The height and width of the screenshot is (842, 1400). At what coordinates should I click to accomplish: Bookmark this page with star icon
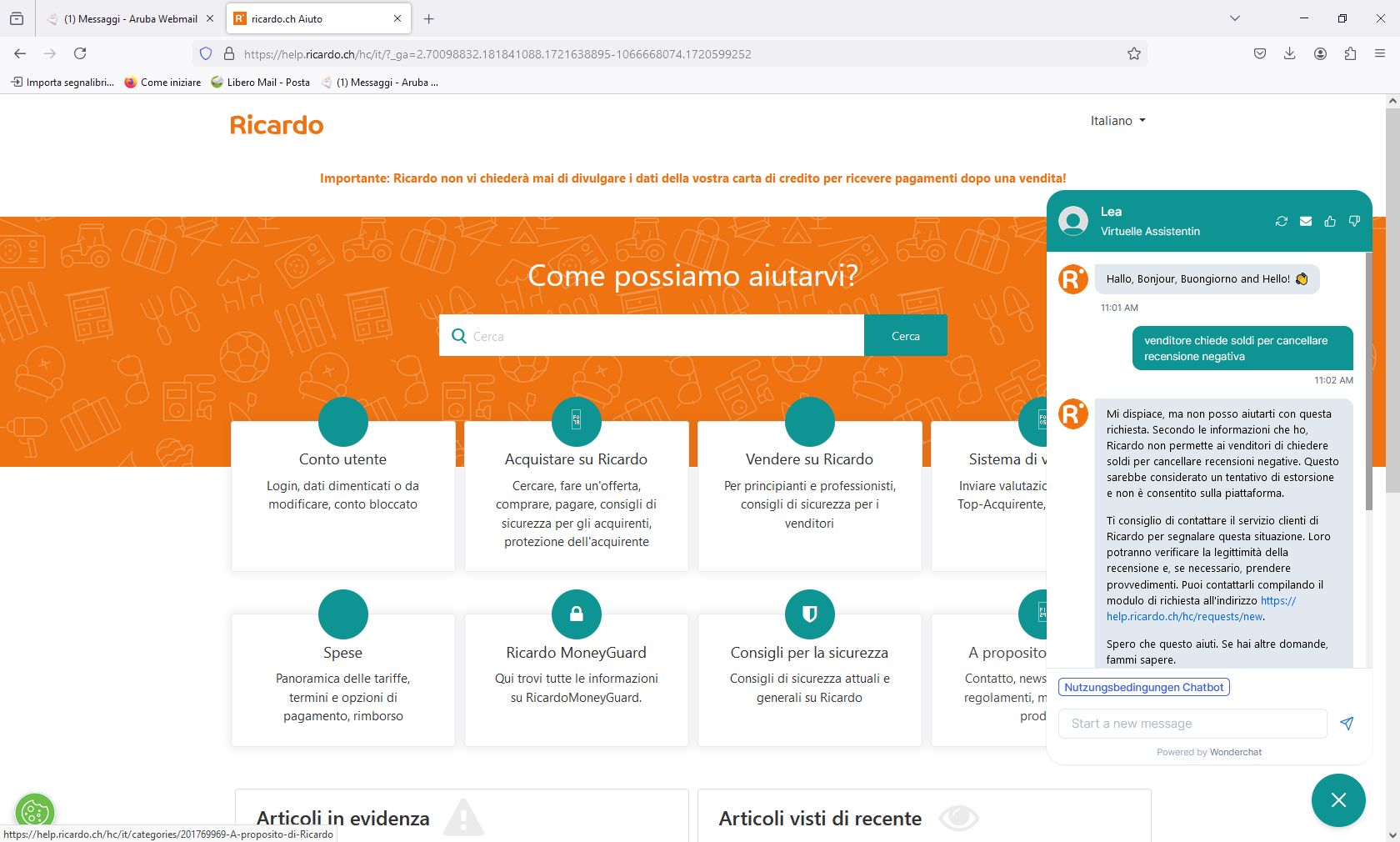1134,54
